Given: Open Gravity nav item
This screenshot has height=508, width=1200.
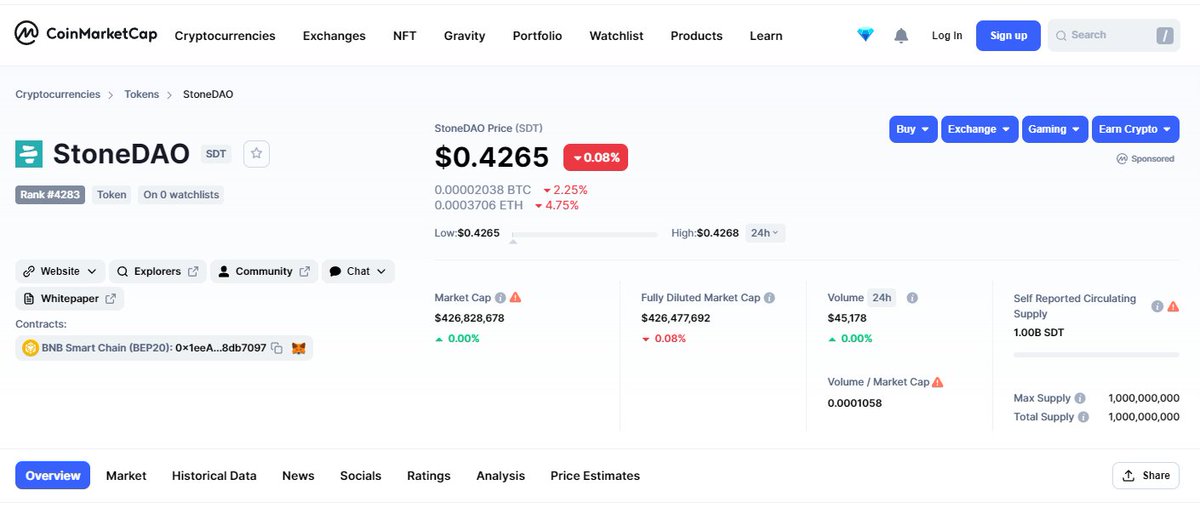Looking at the screenshot, I should tap(465, 36).
